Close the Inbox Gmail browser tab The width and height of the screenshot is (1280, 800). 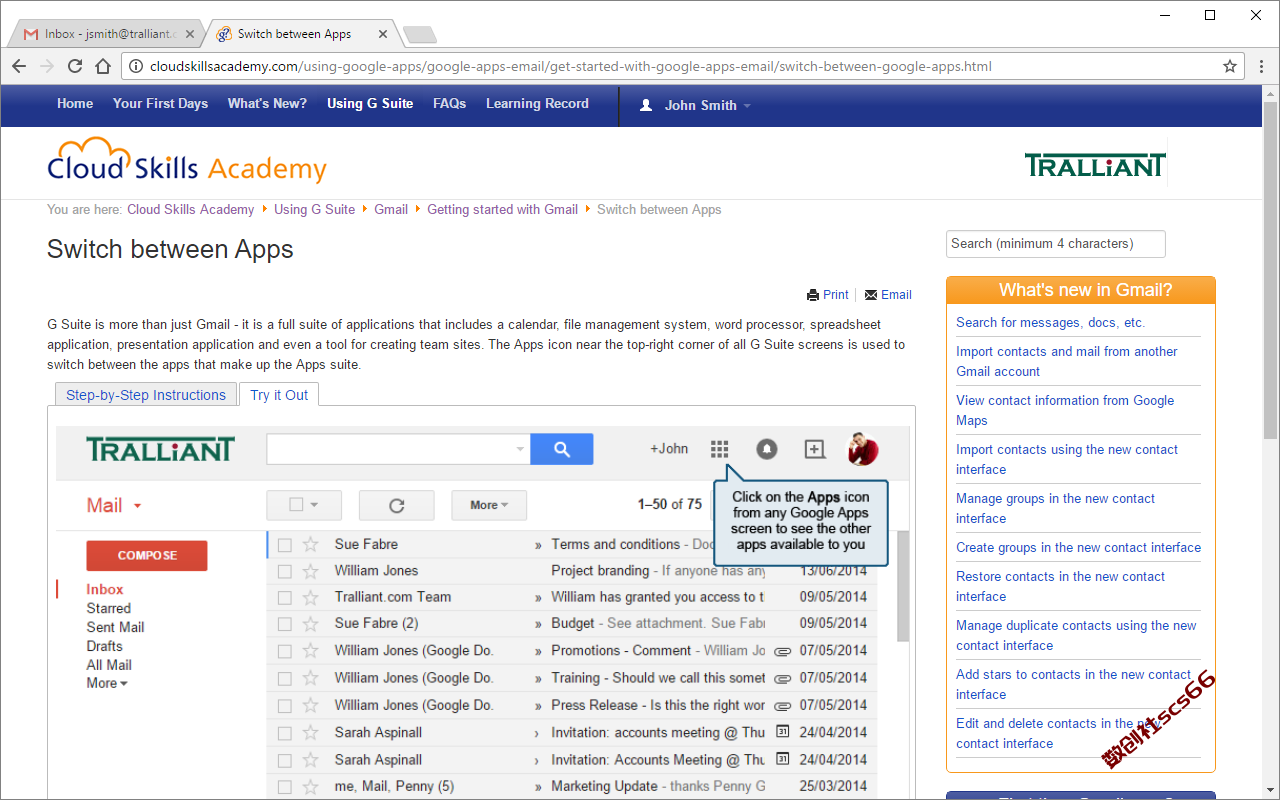(190, 34)
